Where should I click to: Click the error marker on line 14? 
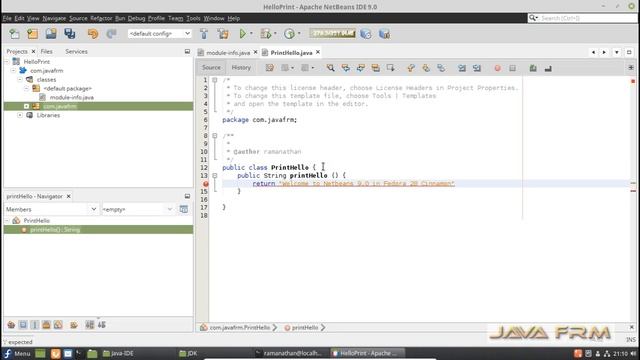click(x=205, y=184)
